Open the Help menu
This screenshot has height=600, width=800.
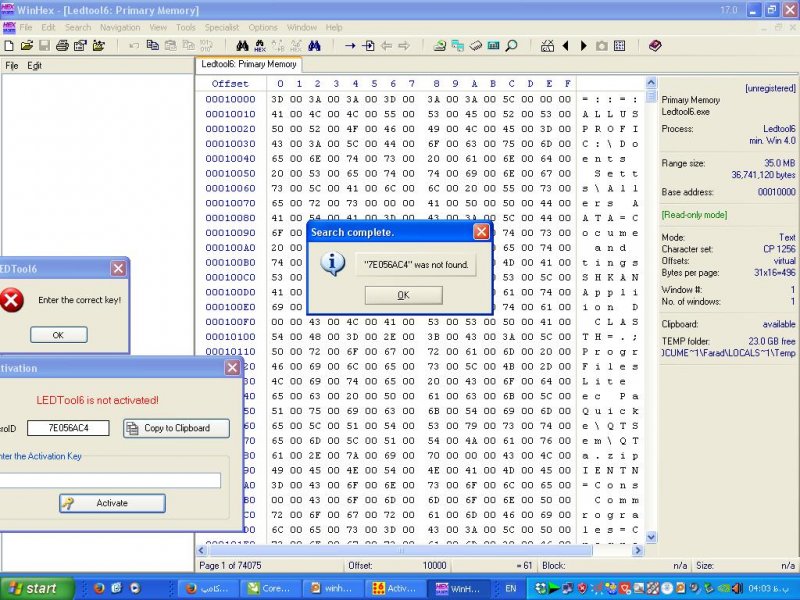pyautogui.click(x=334, y=28)
